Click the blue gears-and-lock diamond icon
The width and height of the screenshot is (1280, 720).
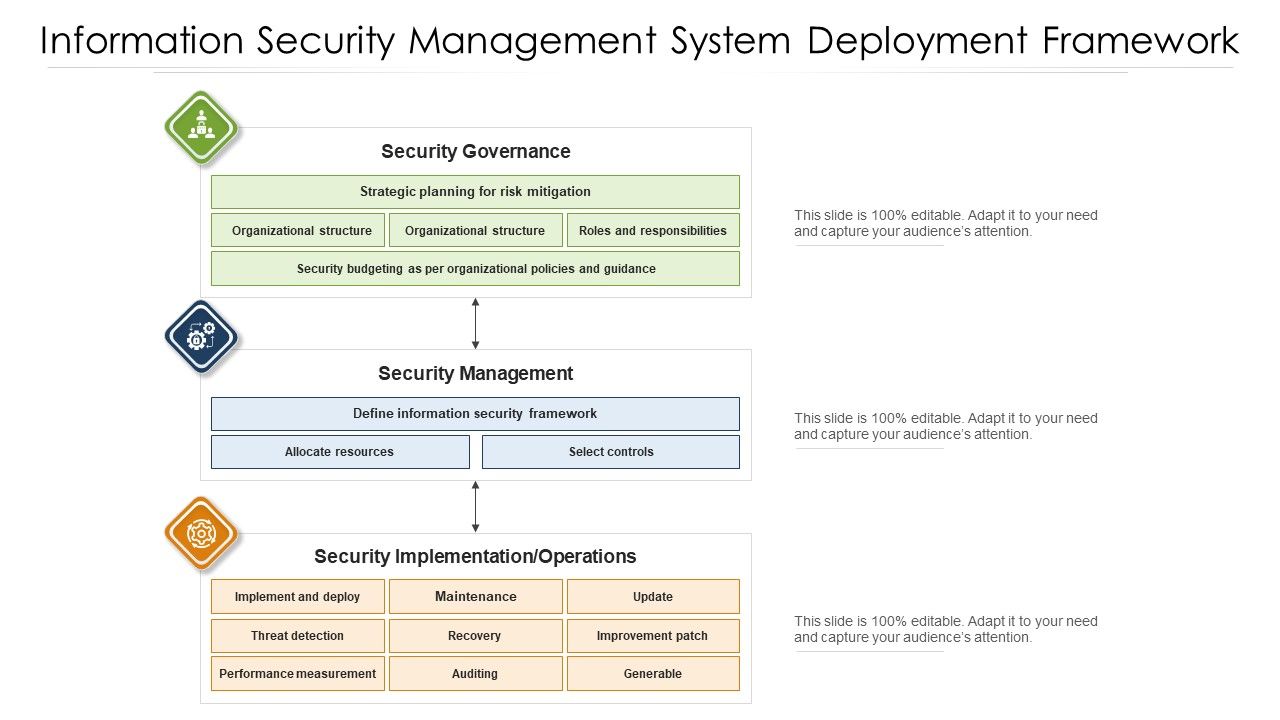coord(199,336)
